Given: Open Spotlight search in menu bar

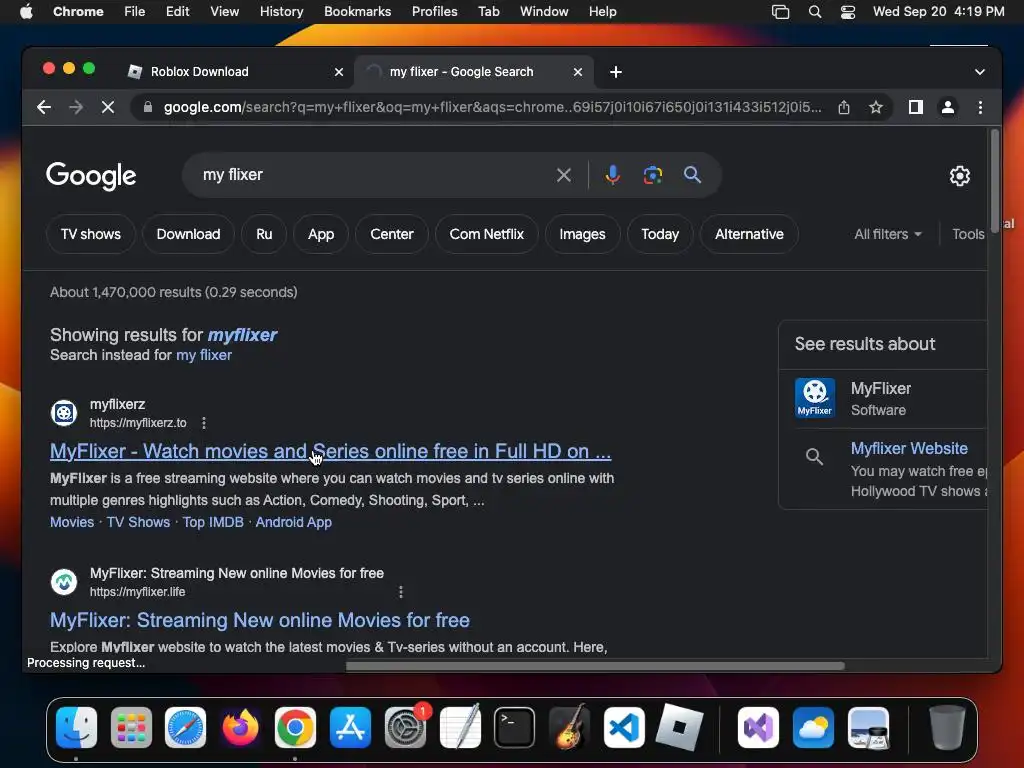Looking at the screenshot, I should [x=814, y=12].
